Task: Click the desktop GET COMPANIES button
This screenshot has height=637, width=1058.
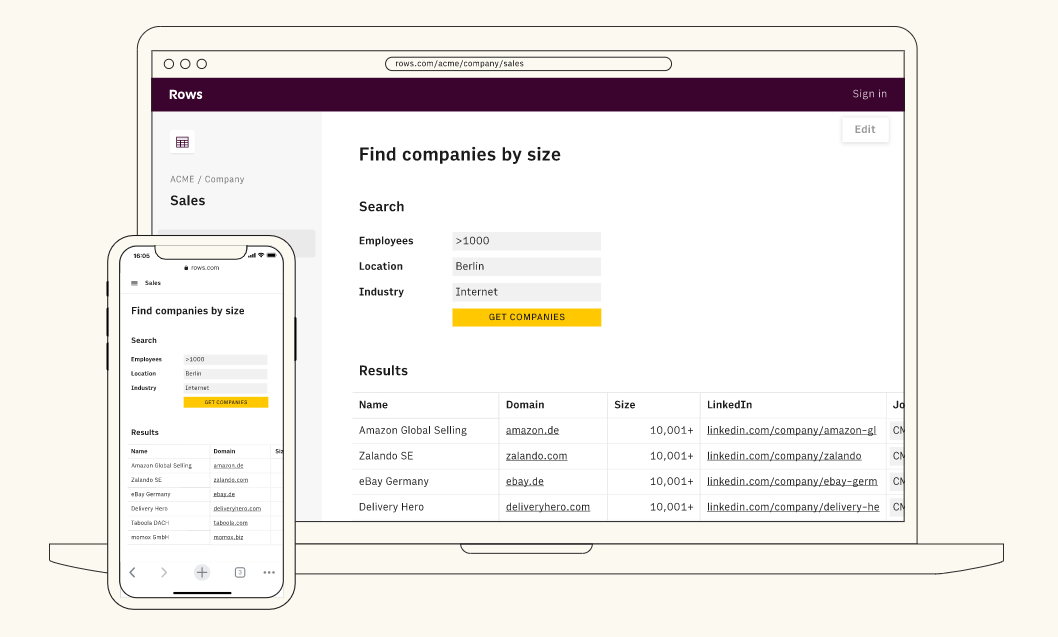Action: pyautogui.click(x=526, y=317)
